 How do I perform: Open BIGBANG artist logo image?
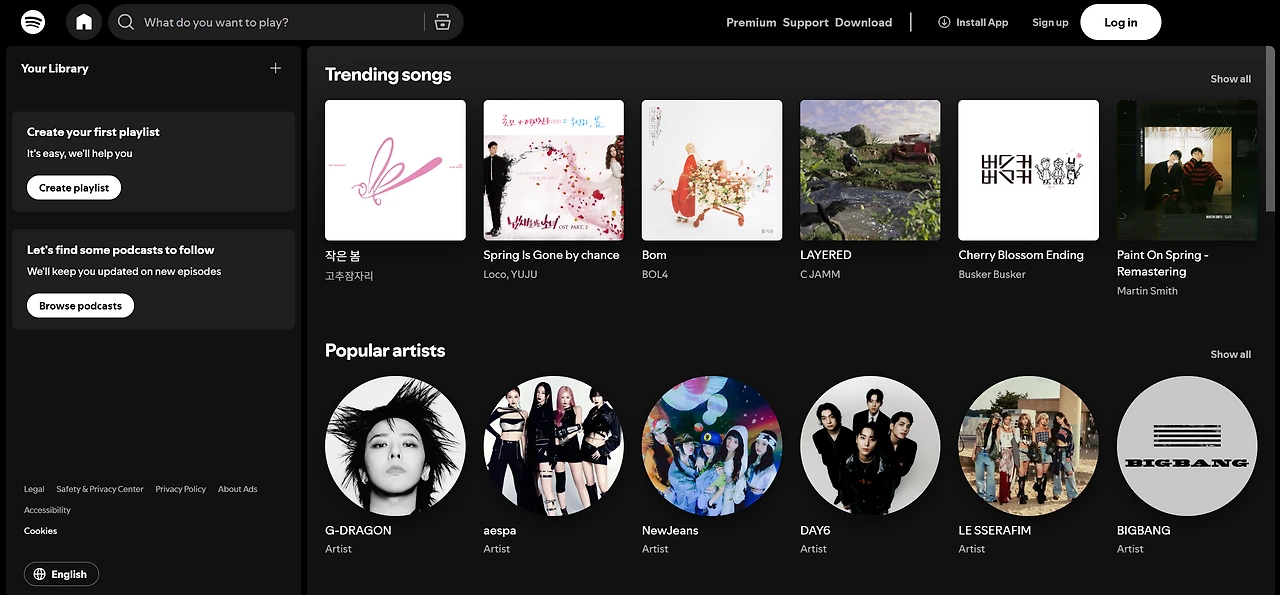(1187, 446)
